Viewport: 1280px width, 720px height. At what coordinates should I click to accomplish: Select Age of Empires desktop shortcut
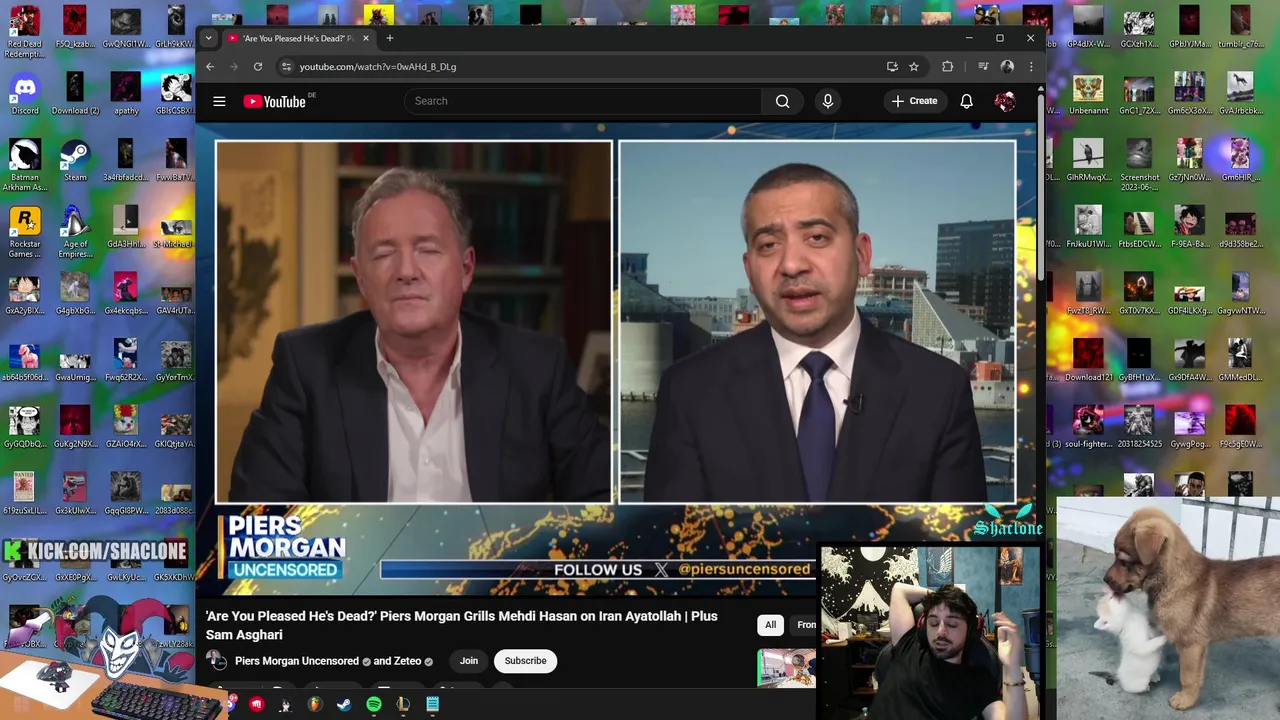click(x=75, y=231)
